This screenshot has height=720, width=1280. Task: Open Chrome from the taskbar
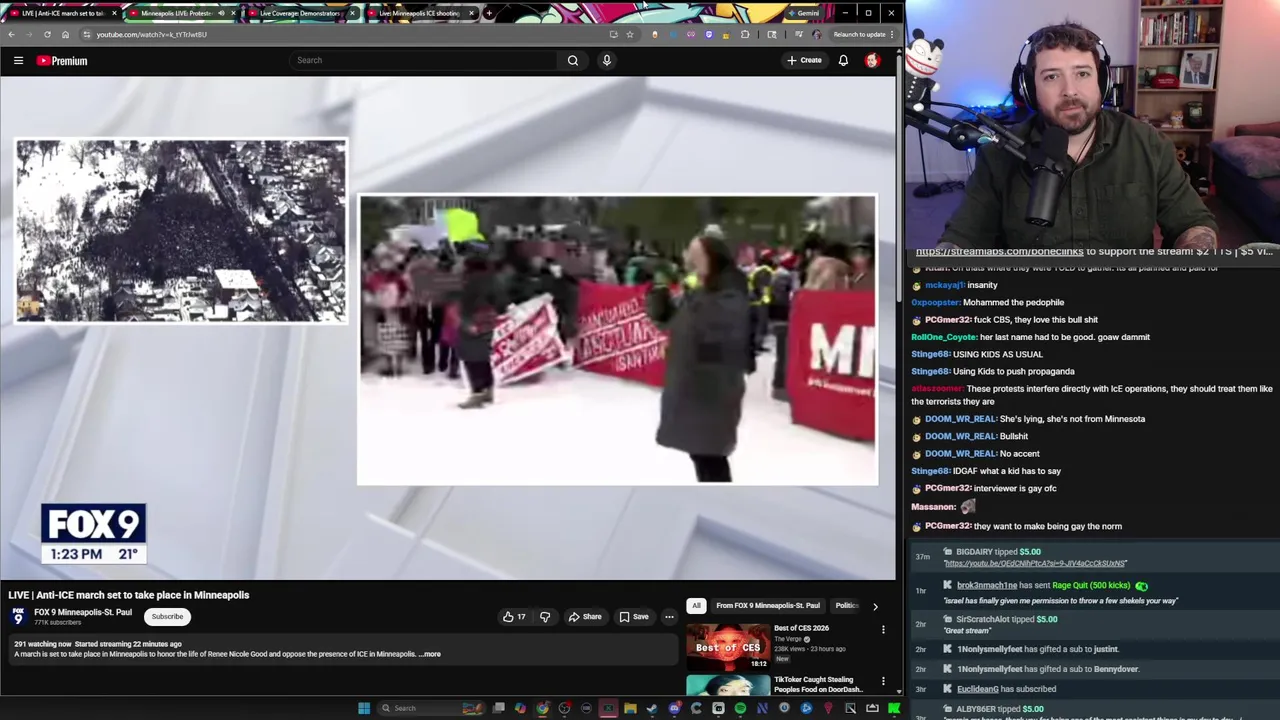[x=542, y=708]
